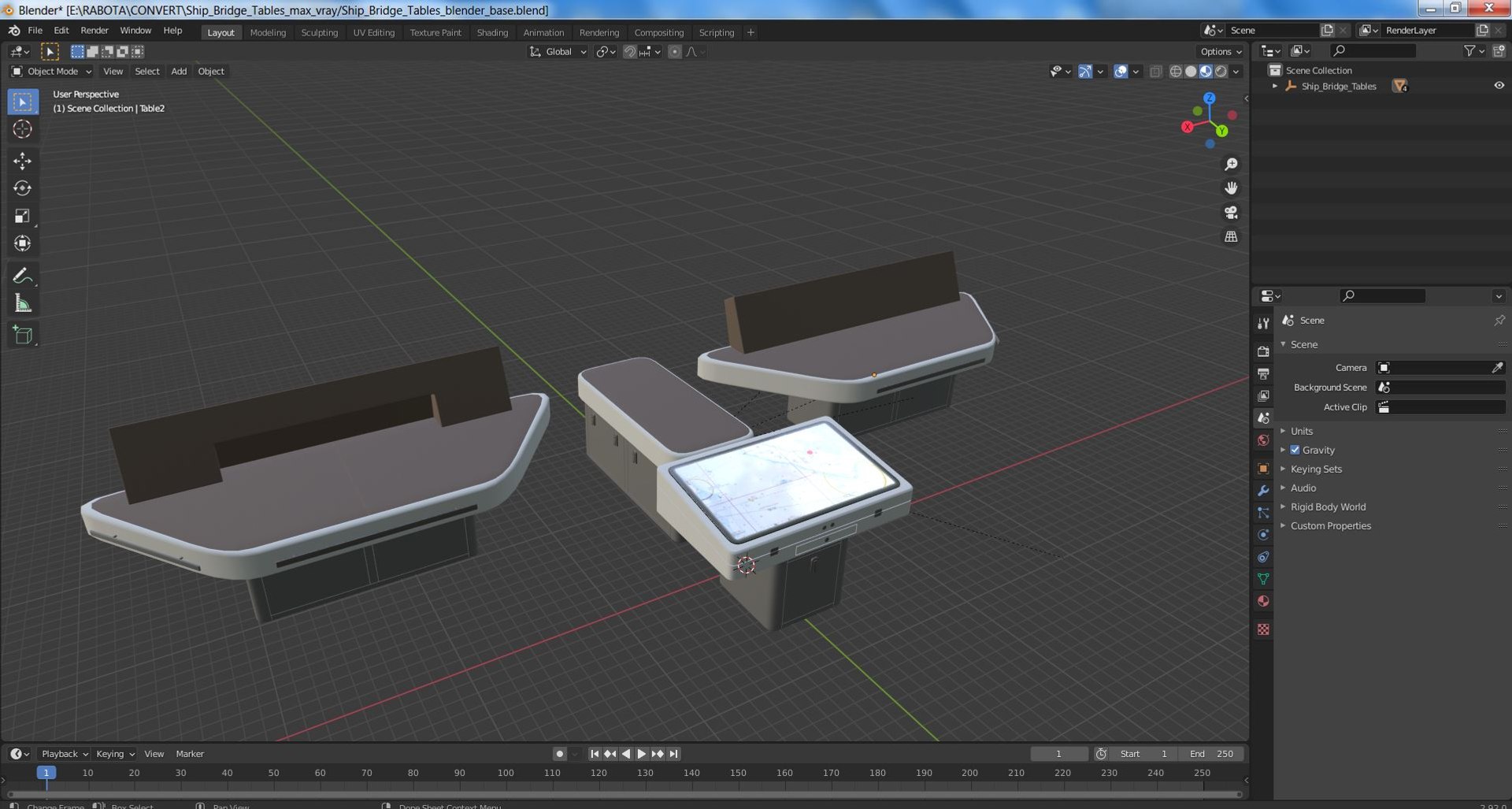
Task: Open the Texture properties tab
Action: [x=1263, y=629]
